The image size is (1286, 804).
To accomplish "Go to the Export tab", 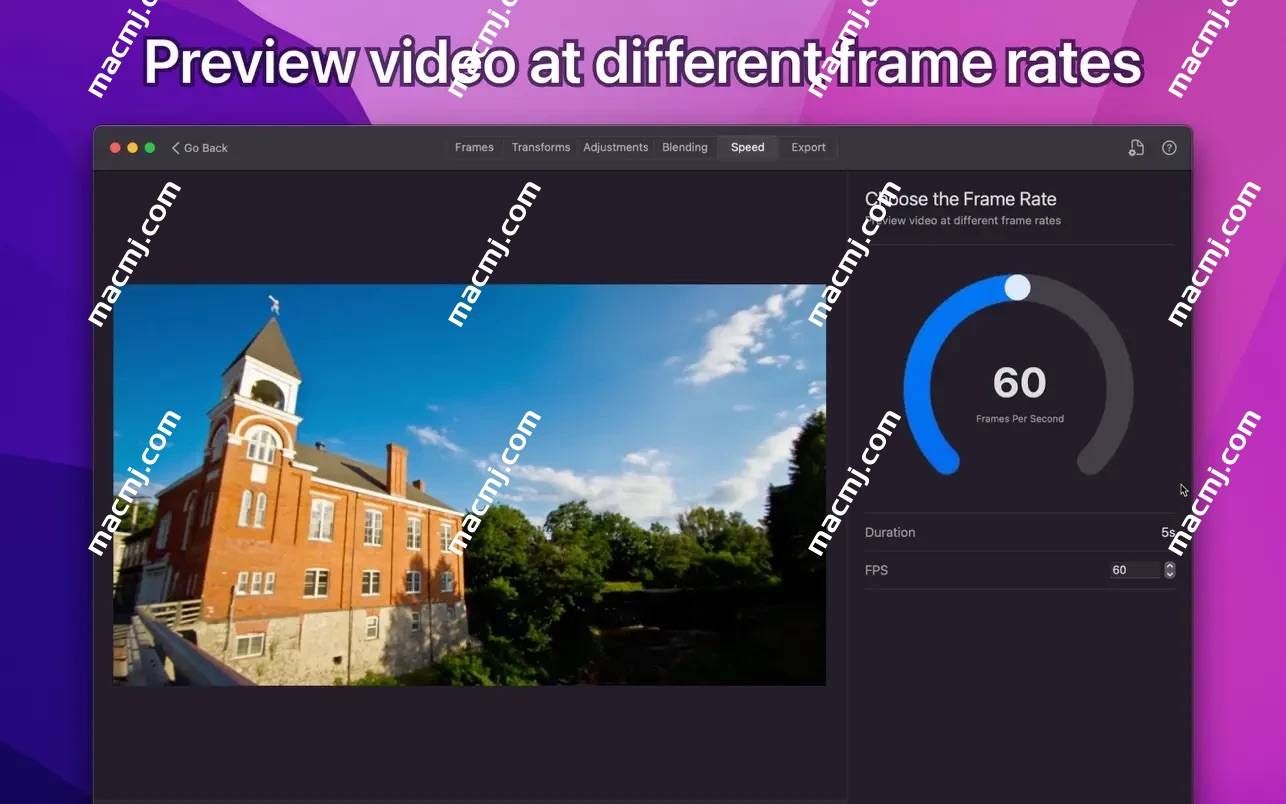I will pyautogui.click(x=808, y=147).
